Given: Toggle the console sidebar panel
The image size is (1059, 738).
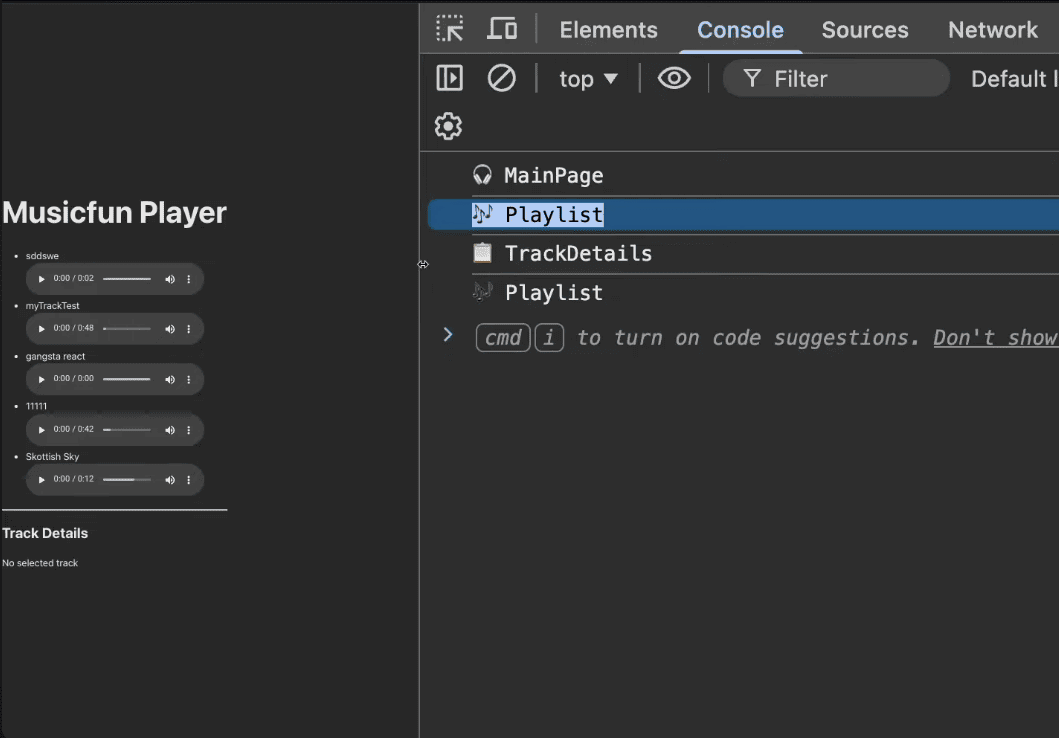Looking at the screenshot, I should point(450,78).
